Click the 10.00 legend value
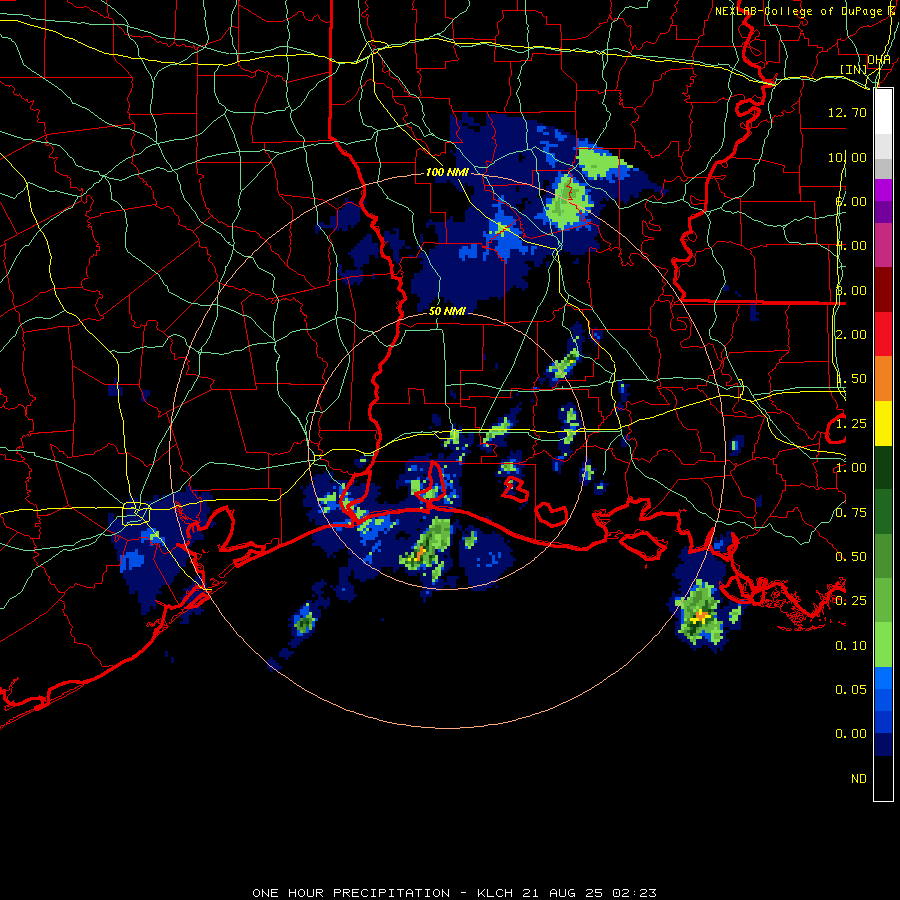This screenshot has height=900, width=900. tap(847, 157)
